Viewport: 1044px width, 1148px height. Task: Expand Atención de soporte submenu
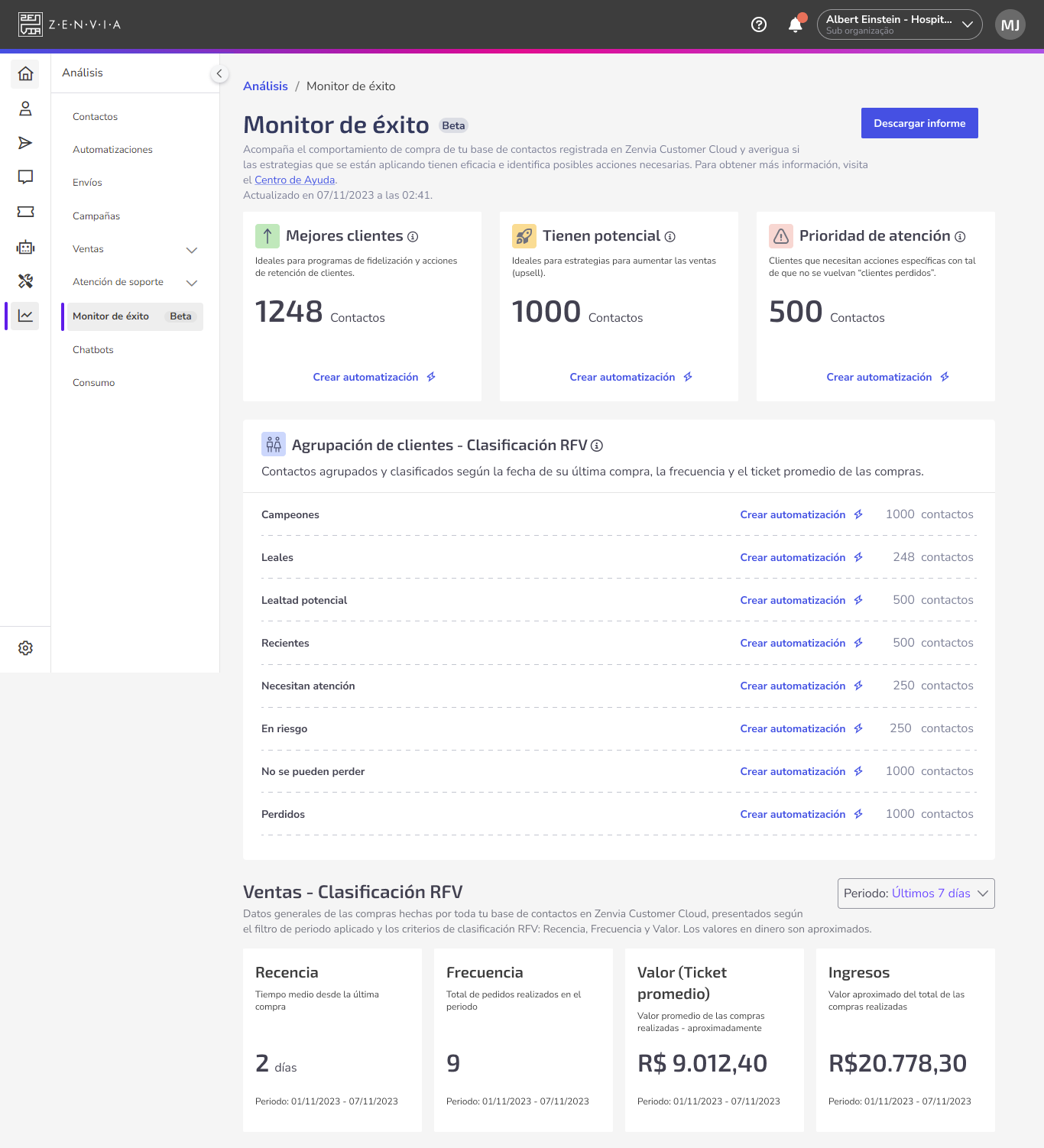192,283
